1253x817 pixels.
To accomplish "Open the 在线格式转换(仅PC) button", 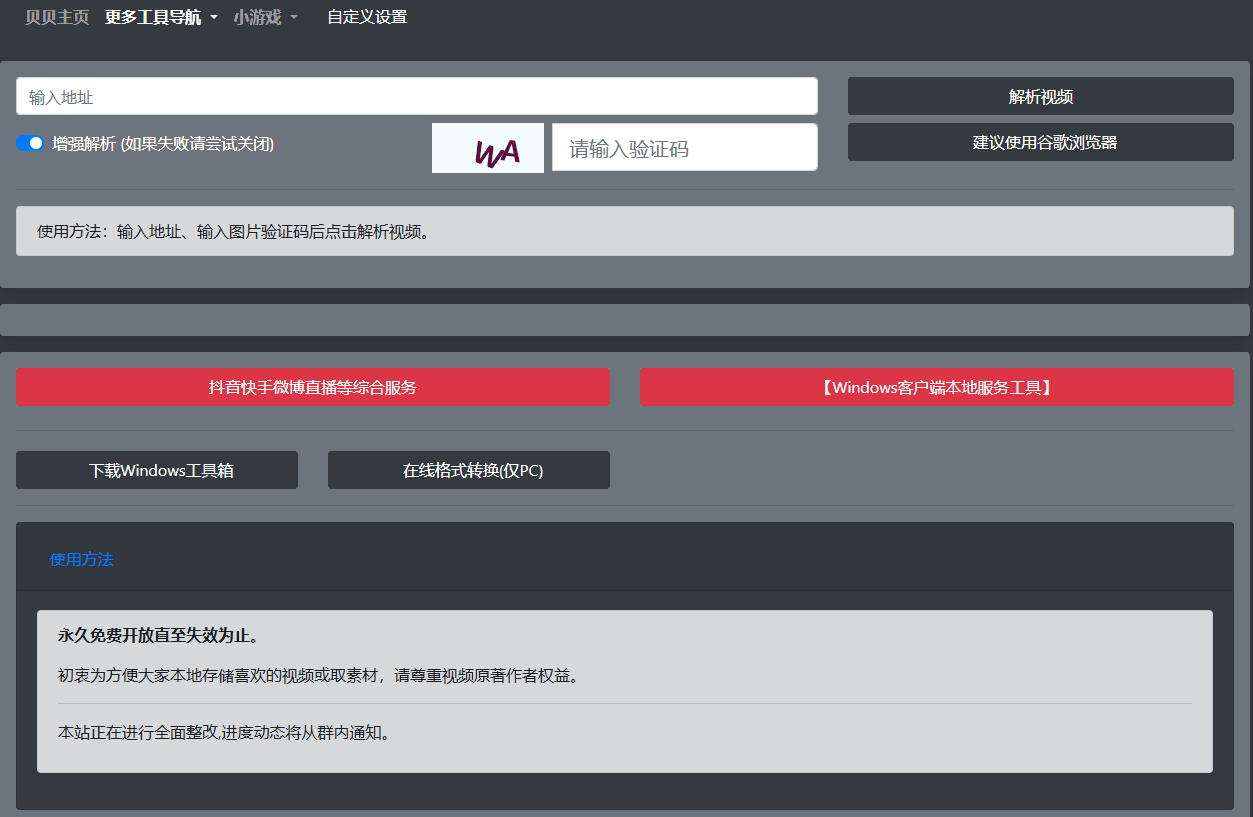I will (468, 470).
